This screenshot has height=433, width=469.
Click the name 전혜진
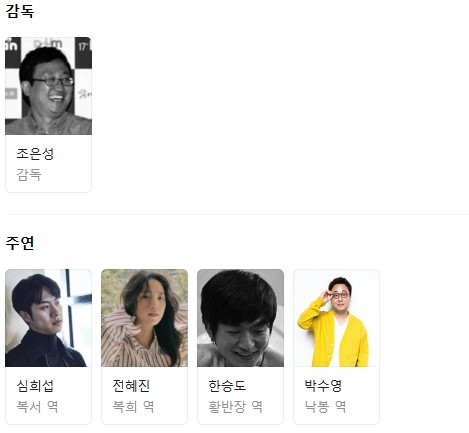click(x=131, y=386)
